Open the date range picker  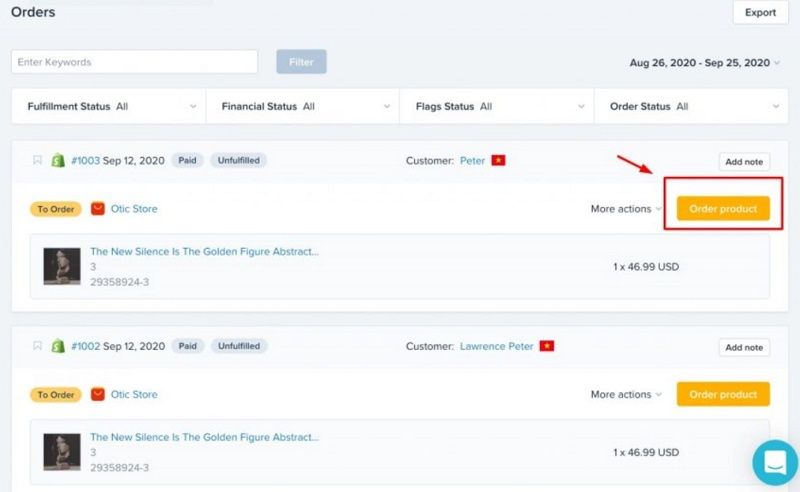tap(705, 63)
